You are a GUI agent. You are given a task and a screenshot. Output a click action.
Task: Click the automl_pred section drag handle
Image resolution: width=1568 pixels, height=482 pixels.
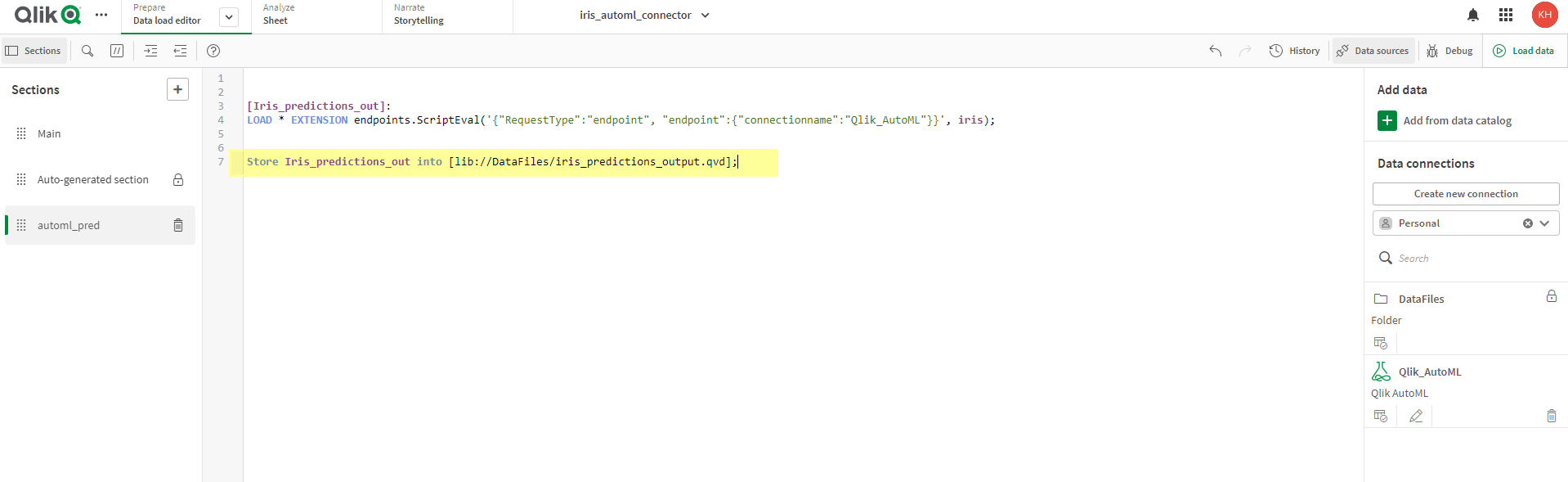pos(21,225)
